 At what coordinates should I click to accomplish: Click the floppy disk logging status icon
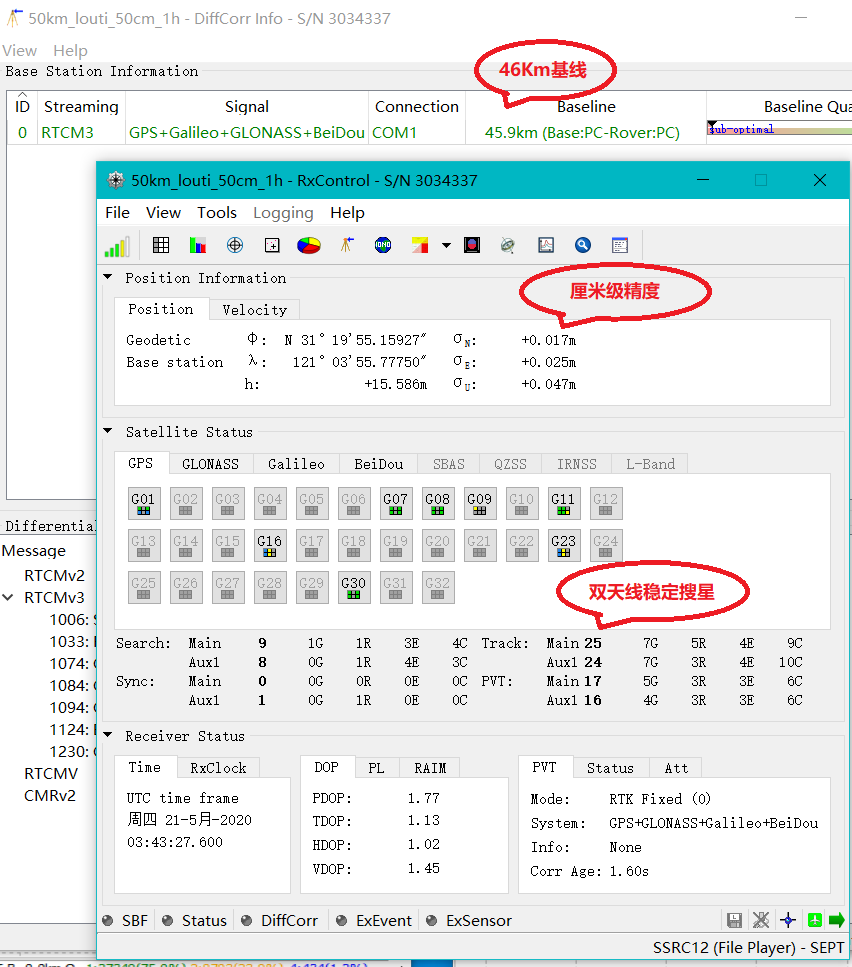(734, 921)
